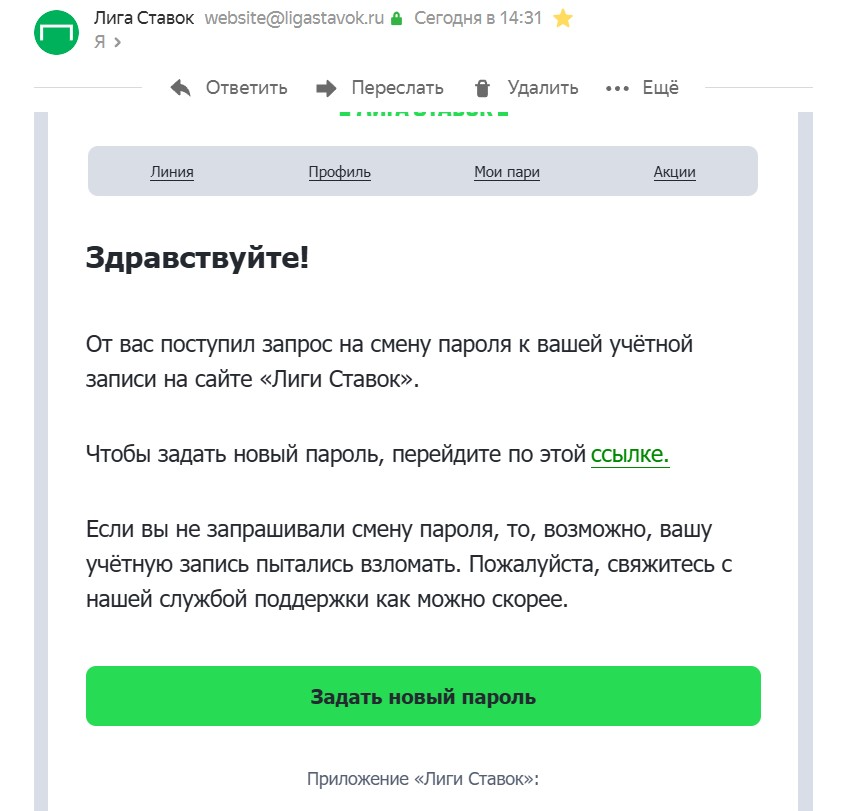Open the Линия section
847x811 pixels.
(x=171, y=171)
